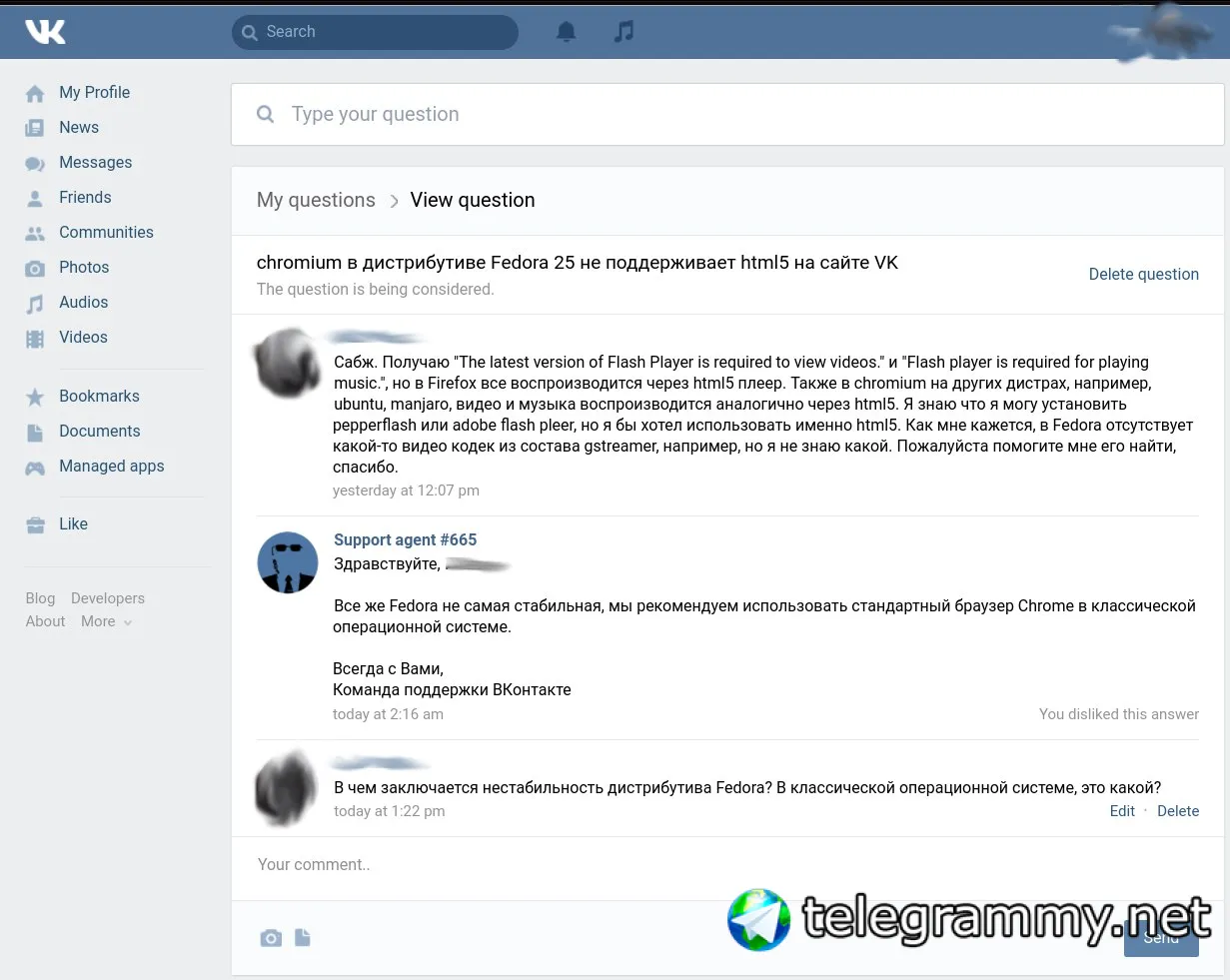This screenshot has width=1230, height=980.
Task: Click the Communities group icon
Action: pos(35,233)
